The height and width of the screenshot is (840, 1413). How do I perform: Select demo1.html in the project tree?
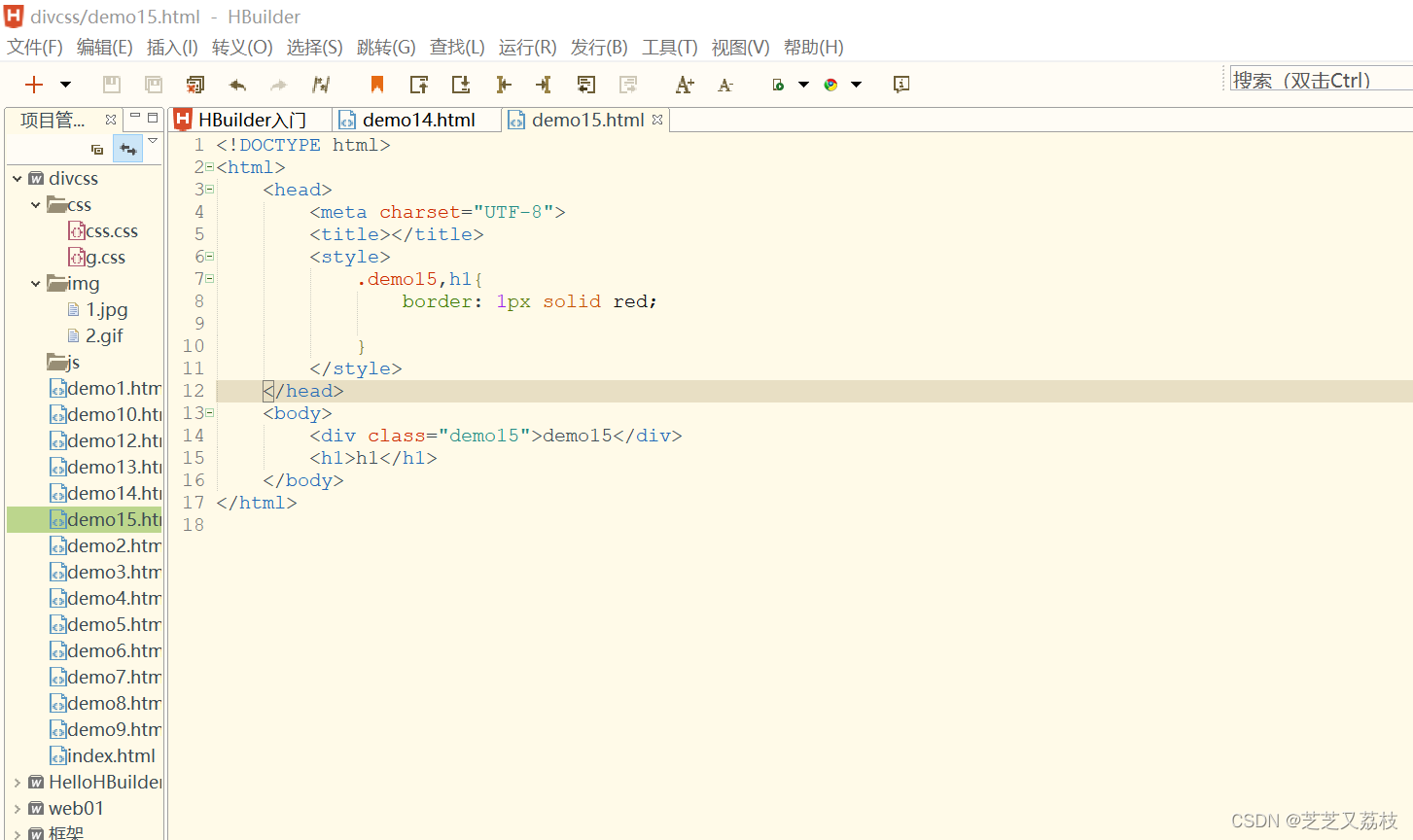(106, 389)
